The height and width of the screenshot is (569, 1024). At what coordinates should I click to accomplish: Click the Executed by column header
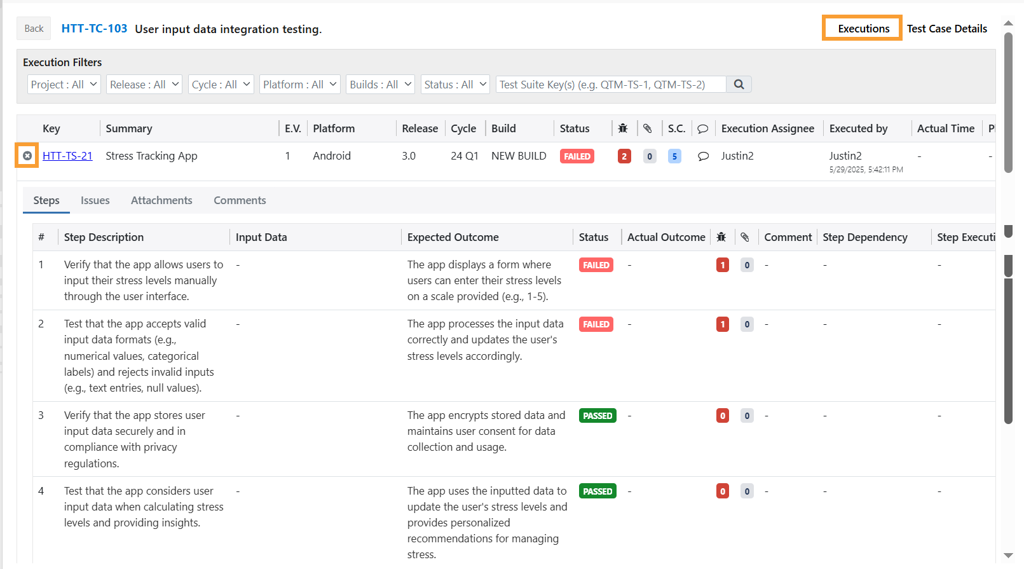[858, 129]
